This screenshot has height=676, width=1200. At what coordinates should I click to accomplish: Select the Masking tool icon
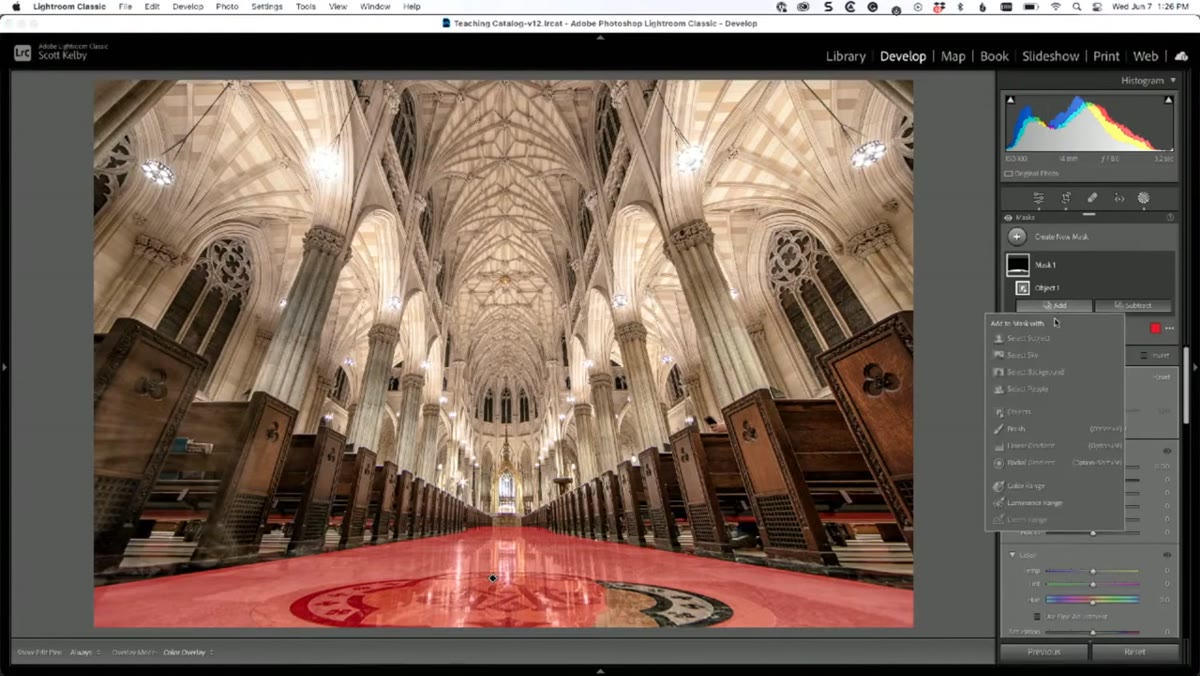pyautogui.click(x=1144, y=198)
